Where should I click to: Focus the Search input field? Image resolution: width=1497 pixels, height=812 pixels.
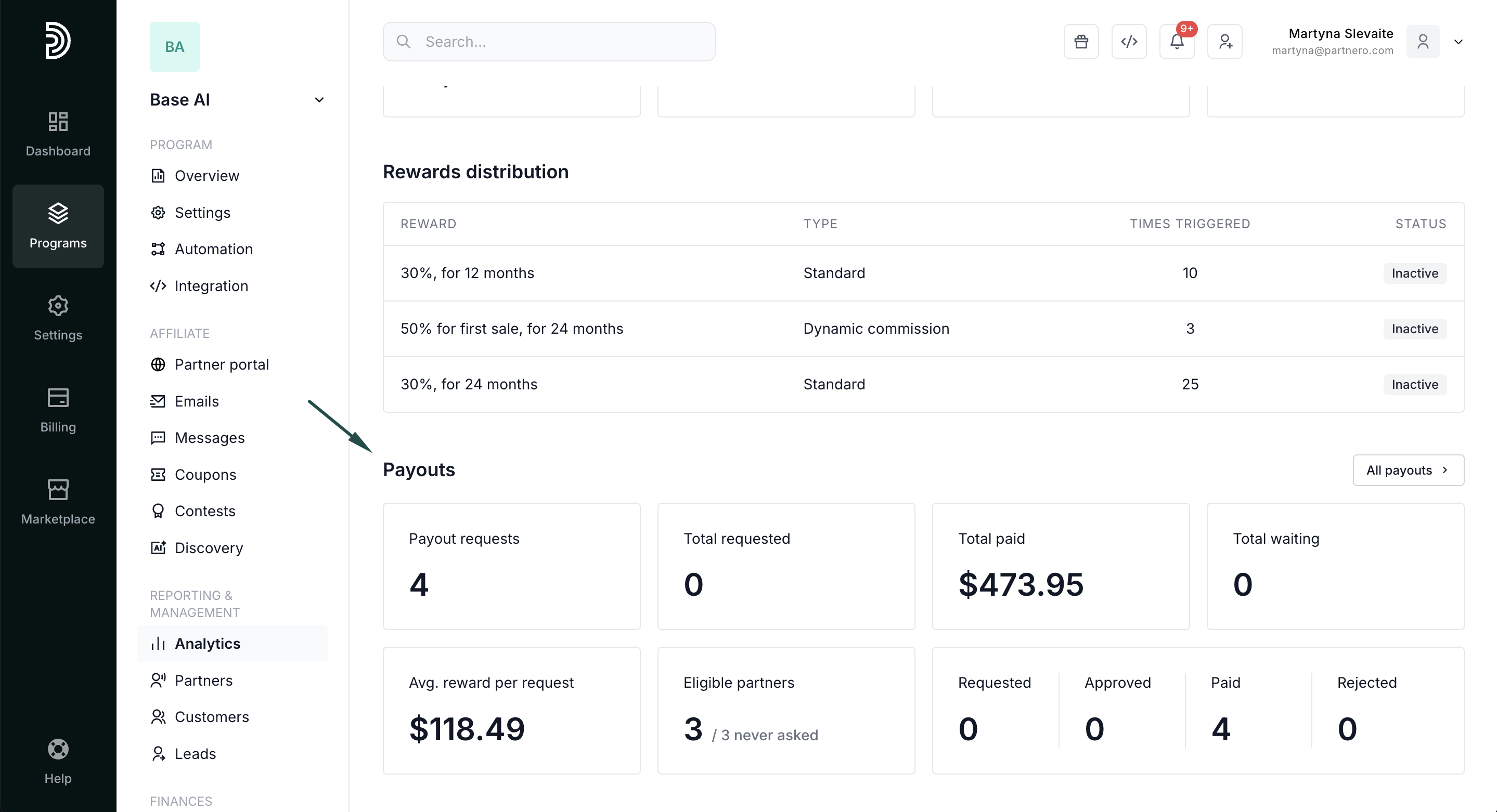tap(549, 42)
